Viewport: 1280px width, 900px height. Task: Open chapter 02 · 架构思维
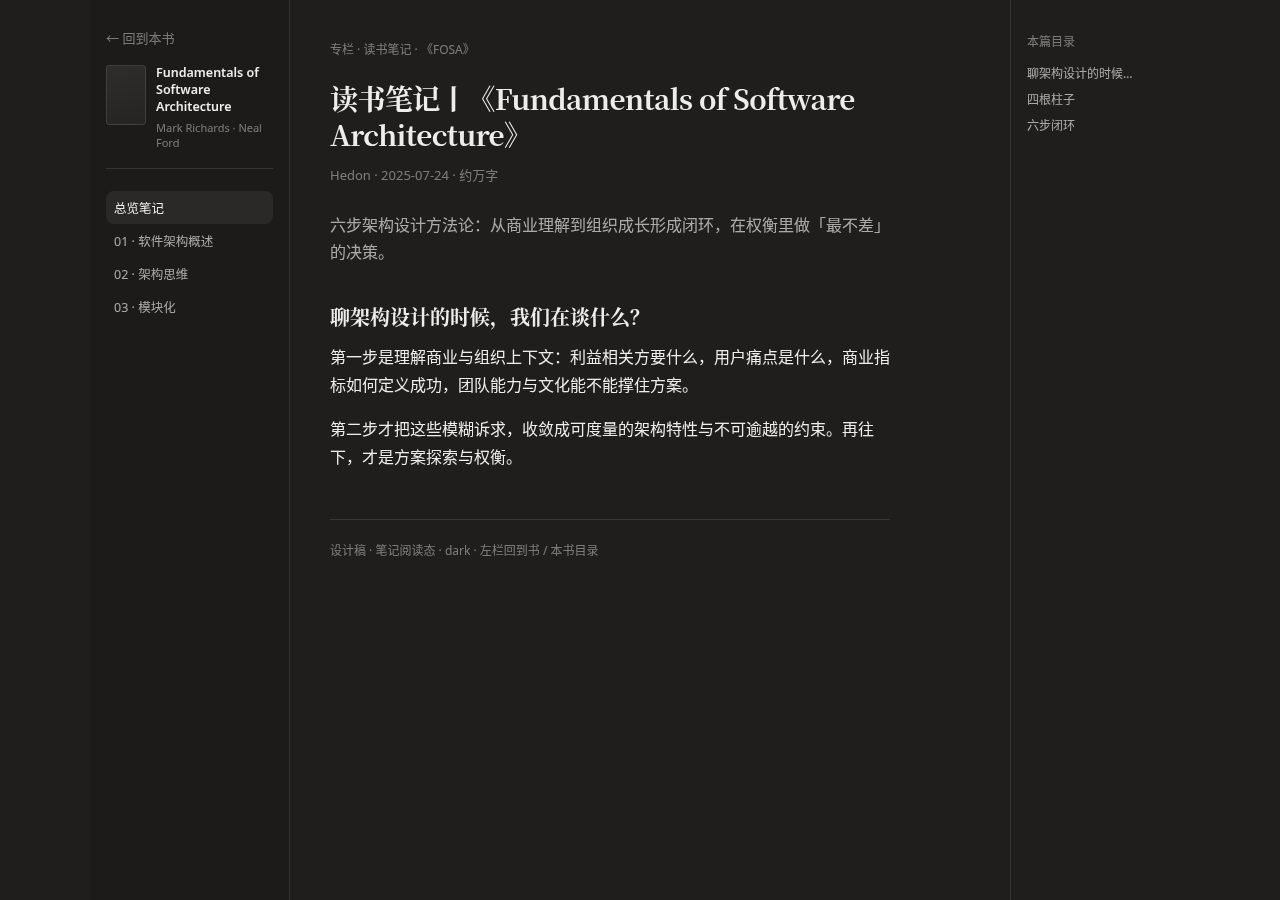point(189,274)
